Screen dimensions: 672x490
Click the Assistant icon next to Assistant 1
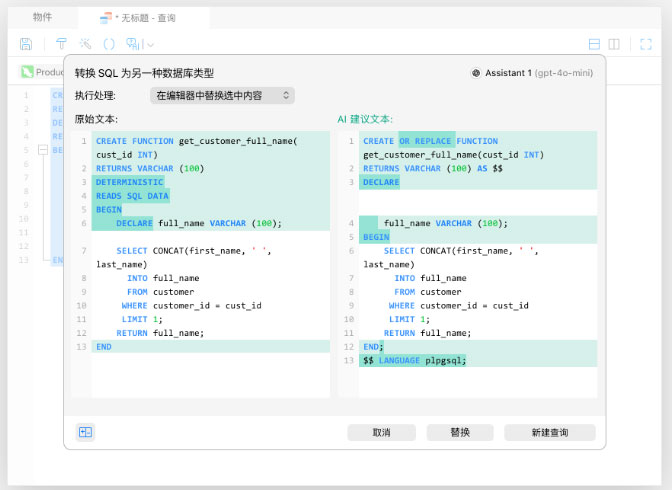(476, 73)
